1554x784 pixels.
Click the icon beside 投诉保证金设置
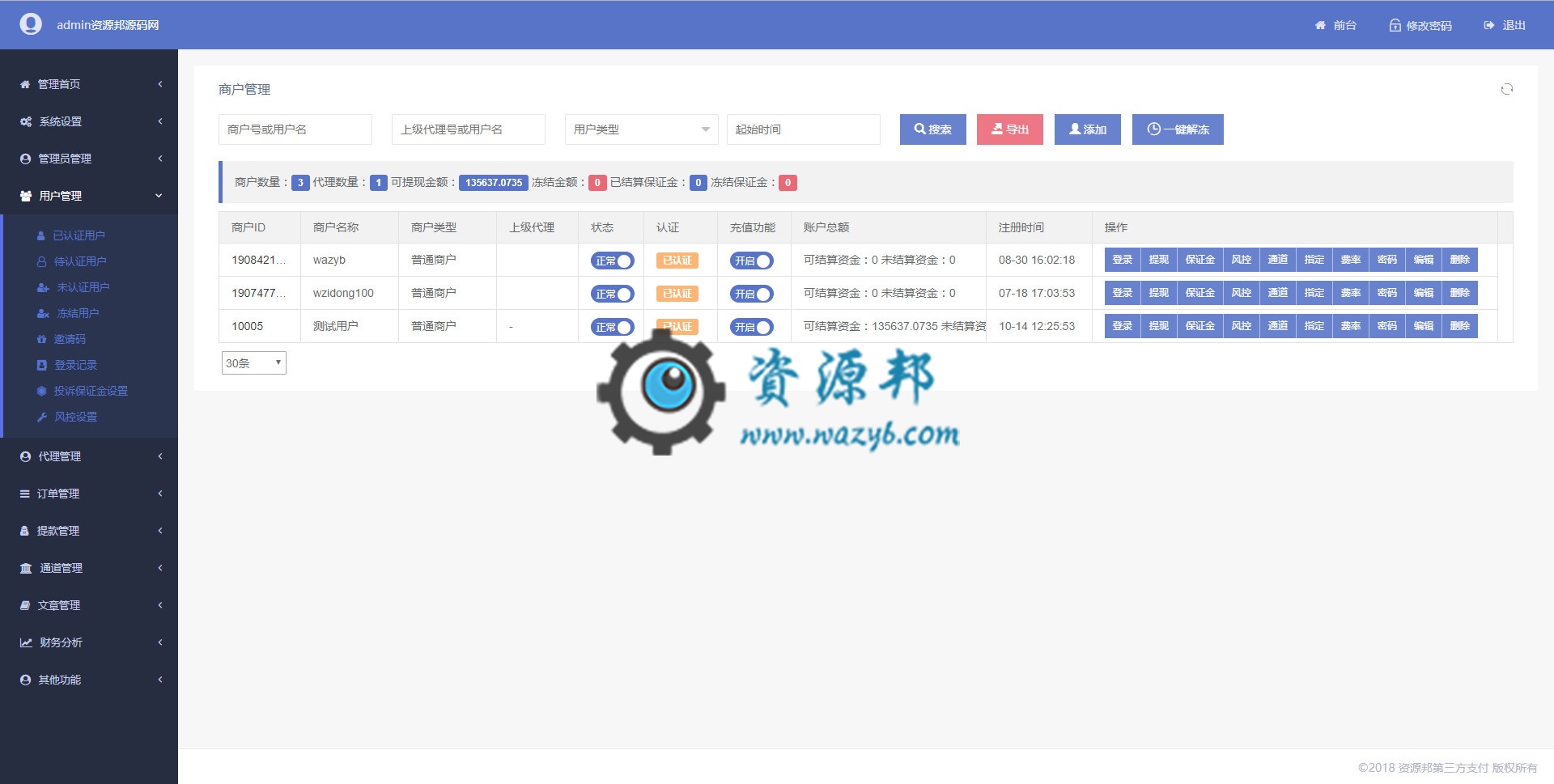[x=41, y=391]
